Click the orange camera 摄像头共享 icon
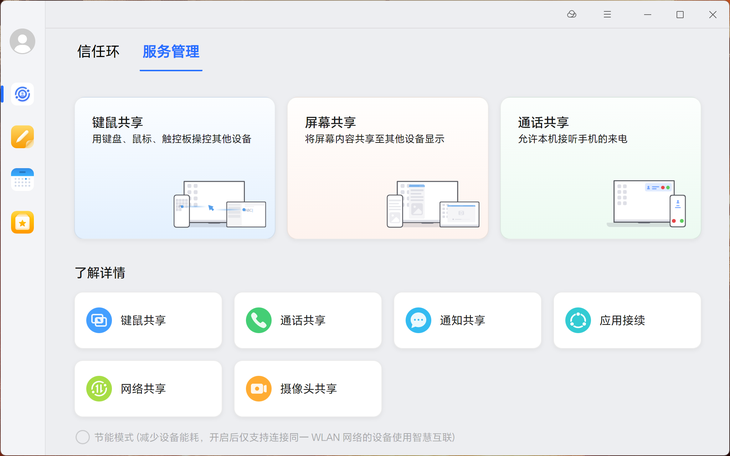This screenshot has width=730, height=456. click(x=258, y=388)
